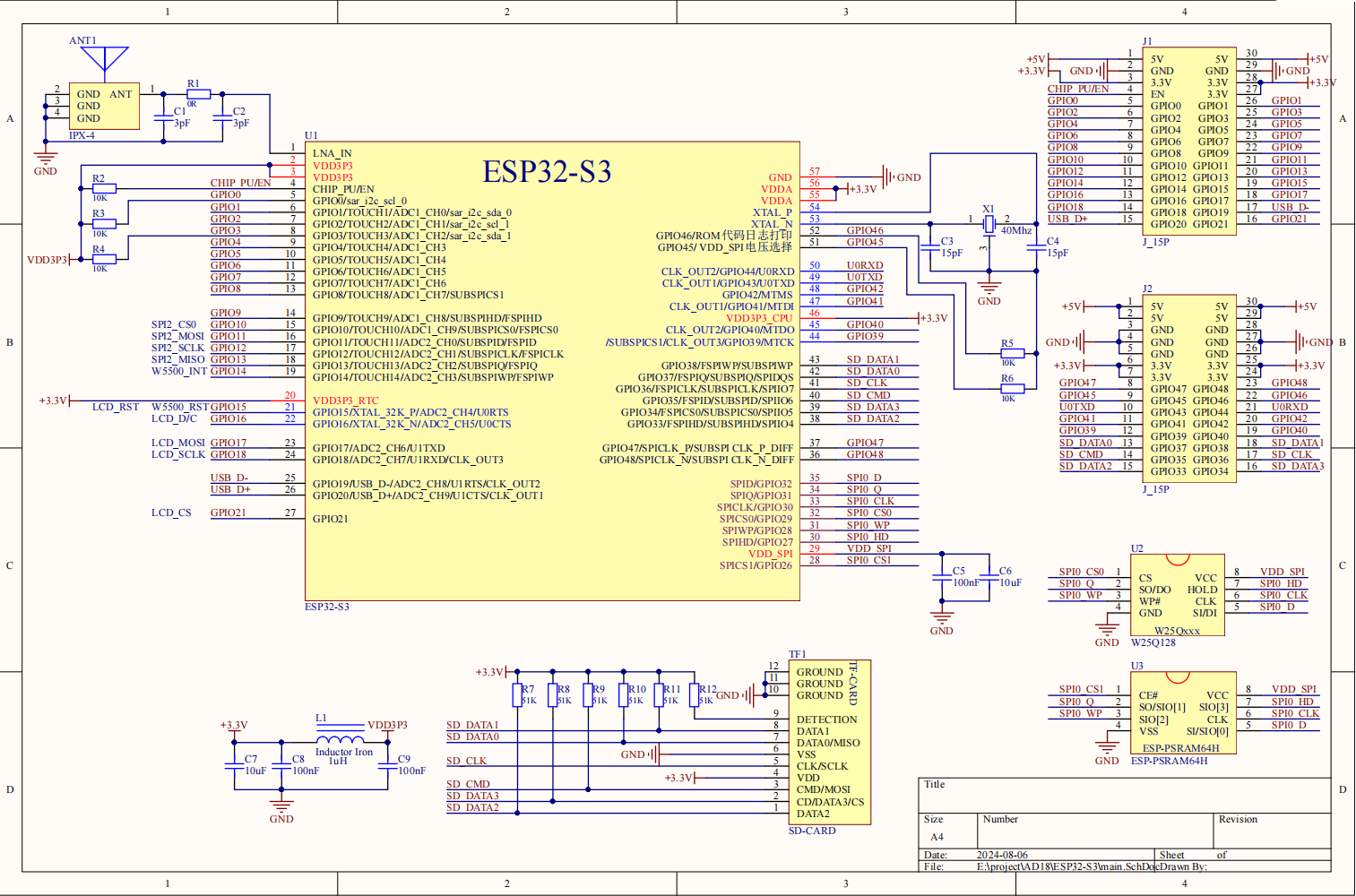The height and width of the screenshot is (896, 1356).
Task: Click the ESP-PSRAM64H label below U3
Action: (x=1169, y=761)
